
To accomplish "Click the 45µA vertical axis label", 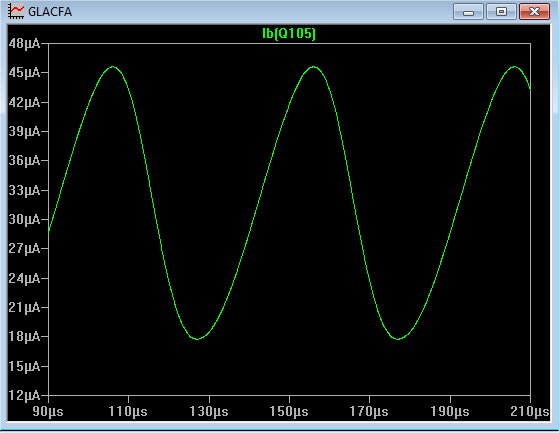I will click(24, 73).
